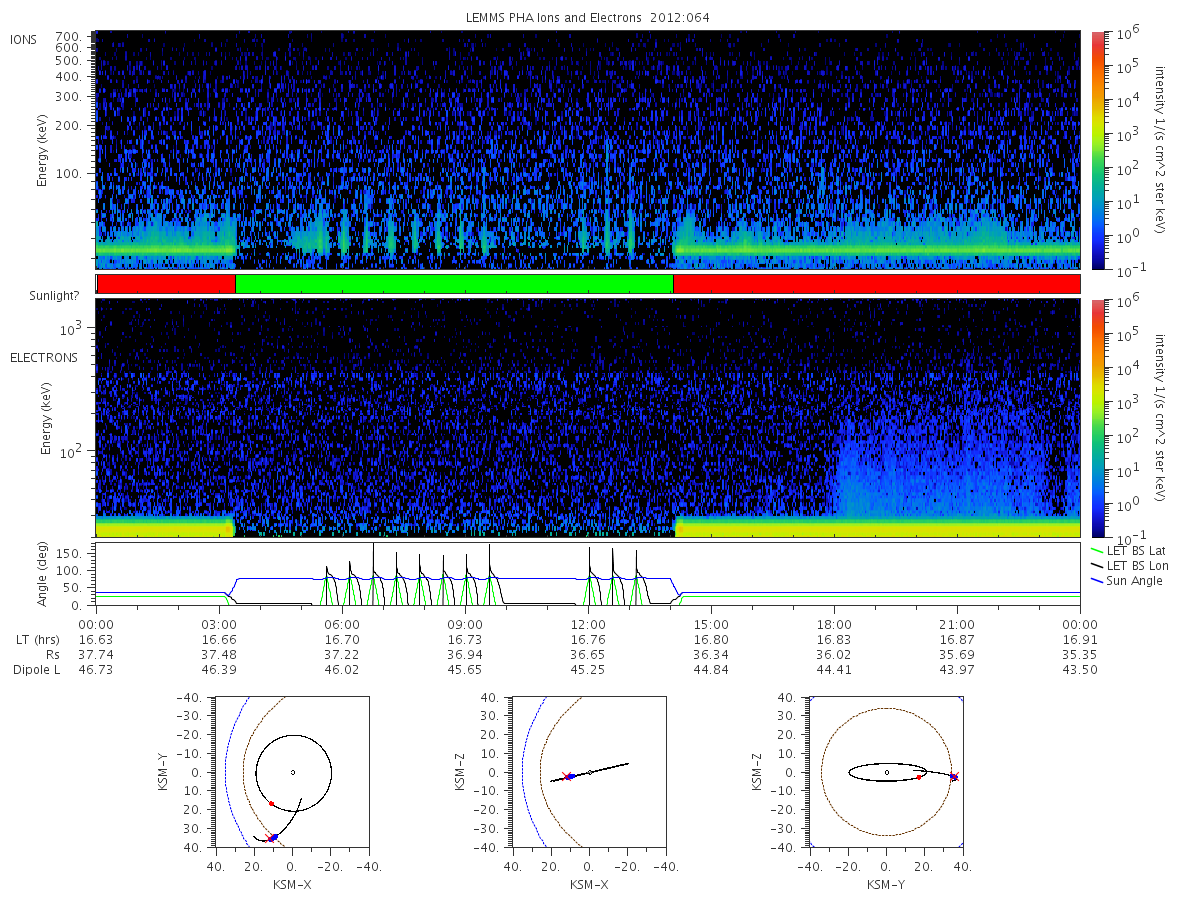Select the "LET BS Lon" legend entry
Screen dimensions: 1200x900
point(1131,566)
